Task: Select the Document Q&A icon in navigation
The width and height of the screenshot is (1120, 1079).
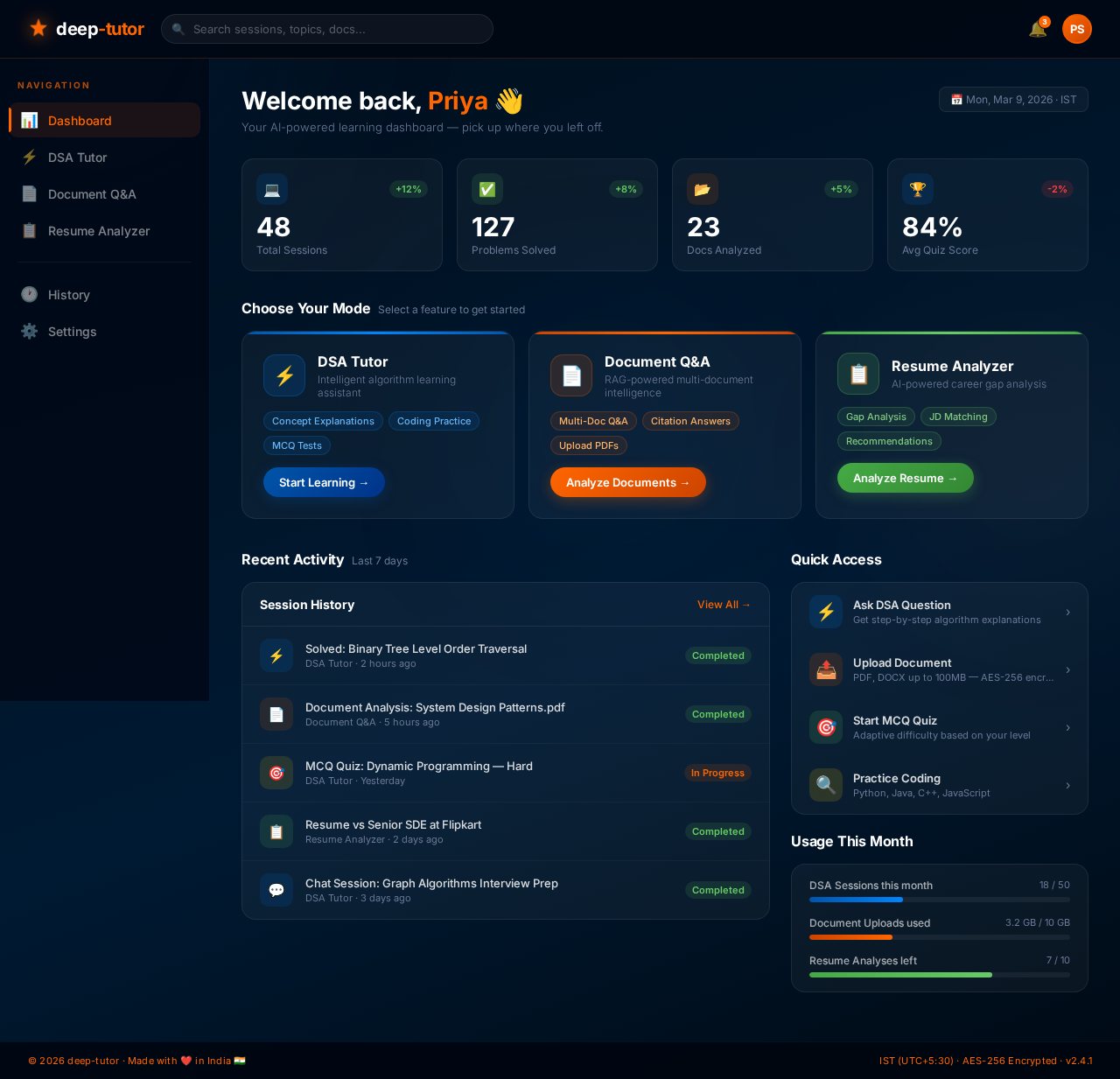Action: click(x=30, y=194)
